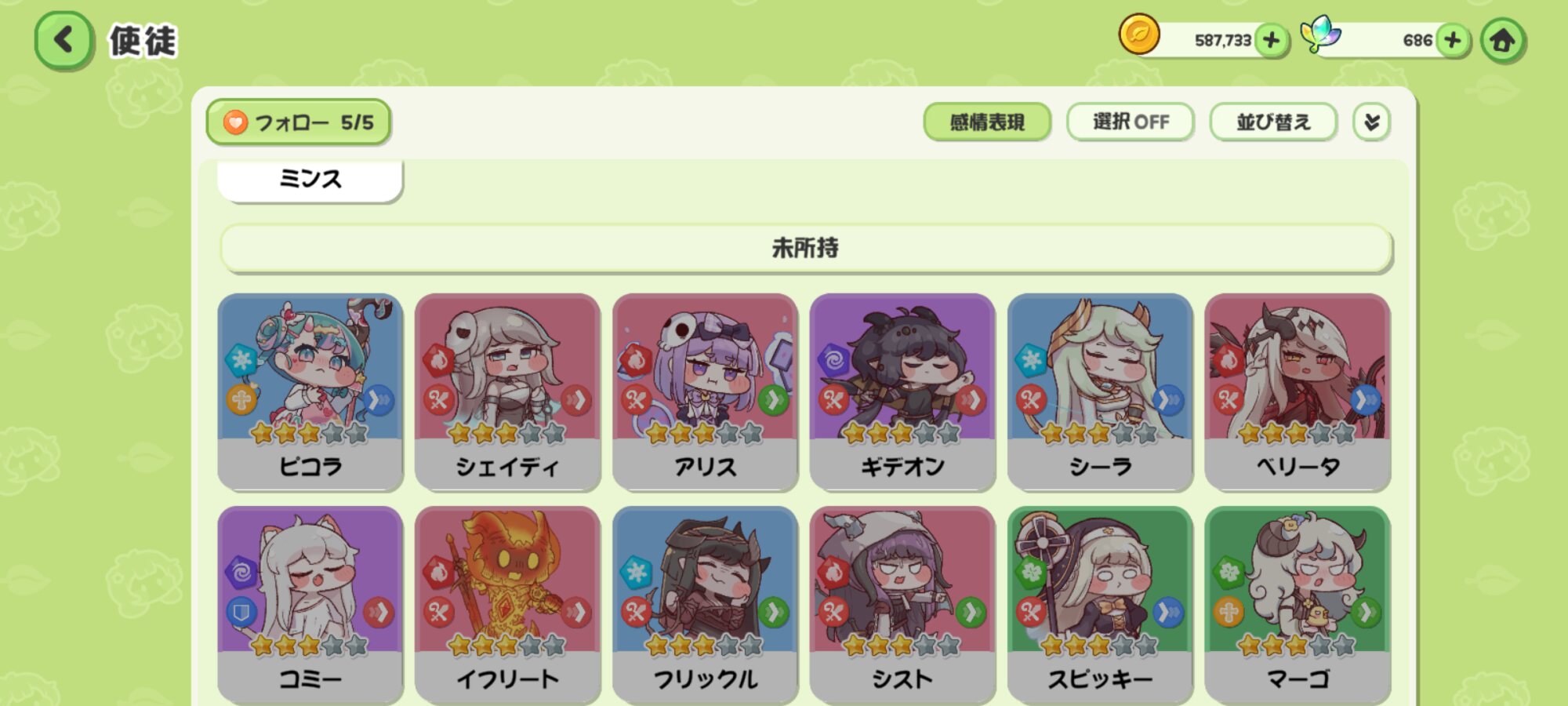Select the イフリート character card
The height and width of the screenshot is (706, 1568).
[x=507, y=605]
